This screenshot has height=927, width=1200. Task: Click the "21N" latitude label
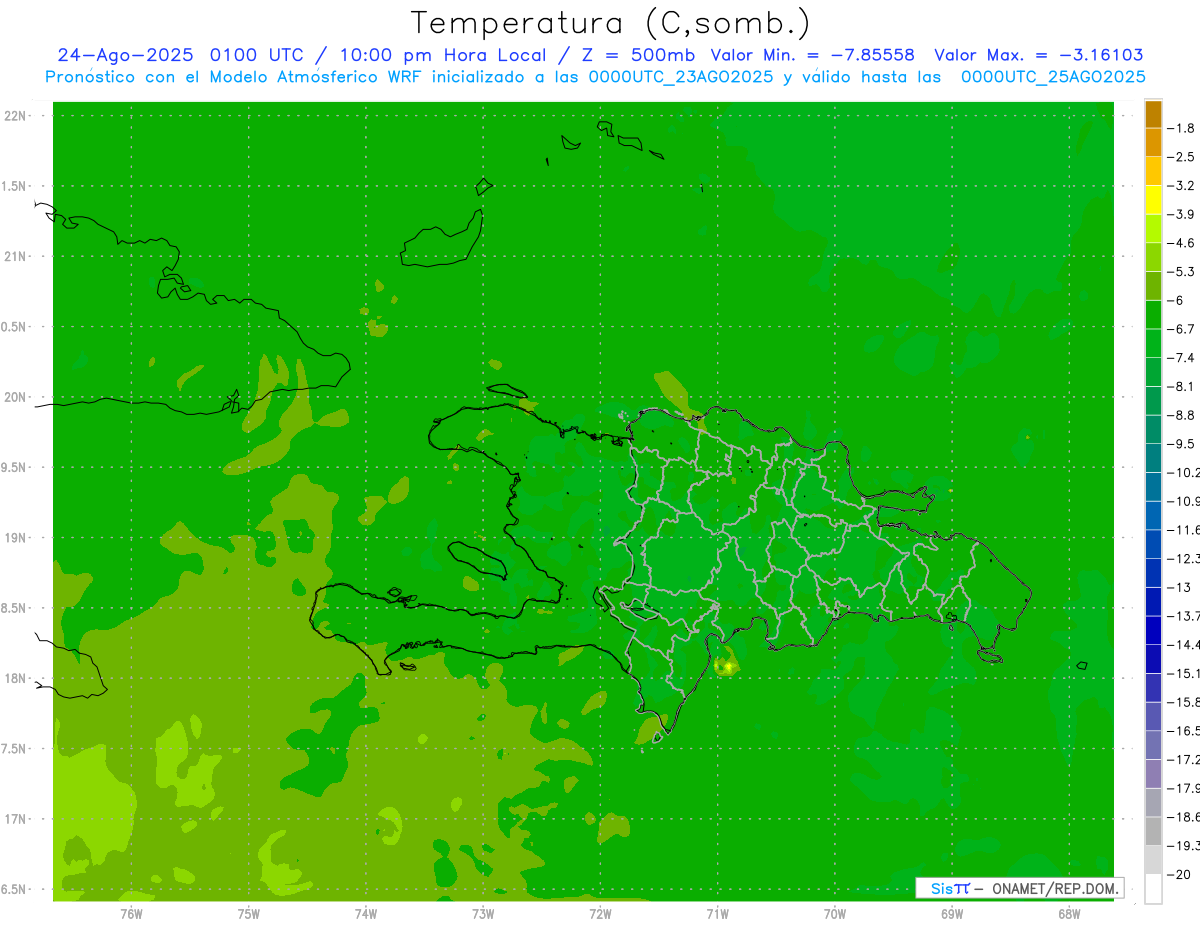click(16, 256)
